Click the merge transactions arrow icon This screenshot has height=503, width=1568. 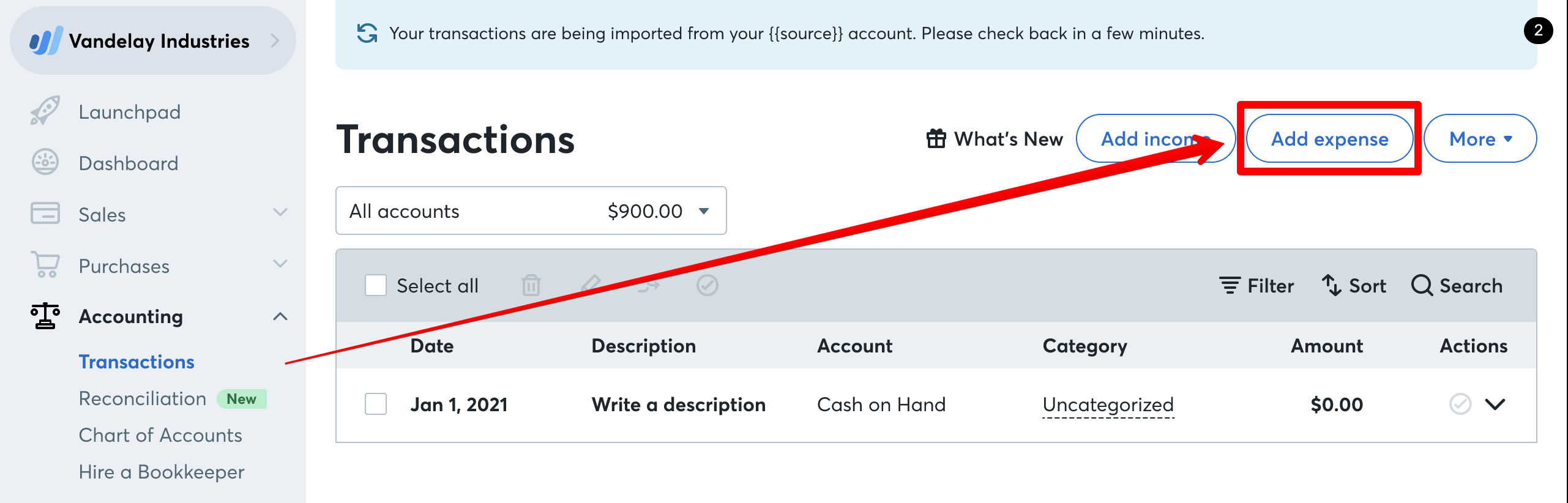tap(648, 285)
